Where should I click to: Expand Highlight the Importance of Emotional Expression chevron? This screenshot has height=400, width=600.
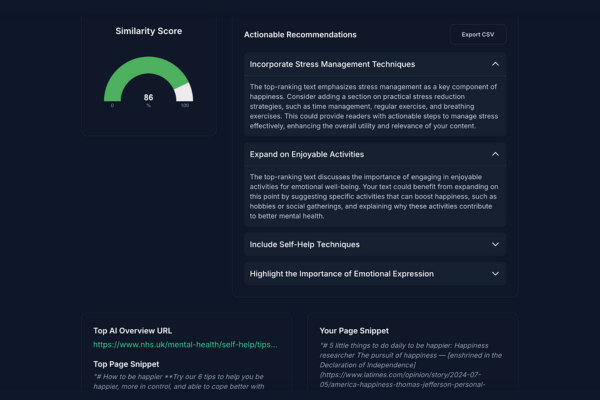pyautogui.click(x=495, y=274)
